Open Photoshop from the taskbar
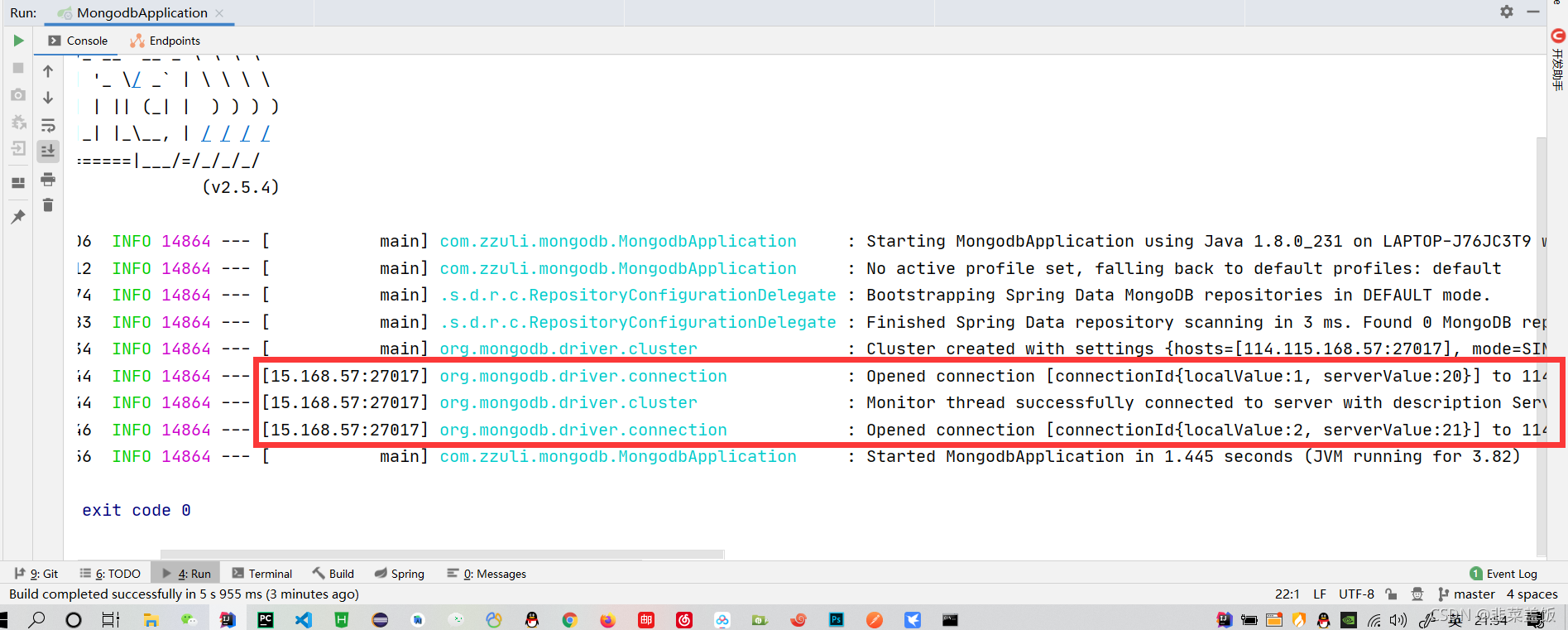The image size is (1568, 630). [x=837, y=619]
